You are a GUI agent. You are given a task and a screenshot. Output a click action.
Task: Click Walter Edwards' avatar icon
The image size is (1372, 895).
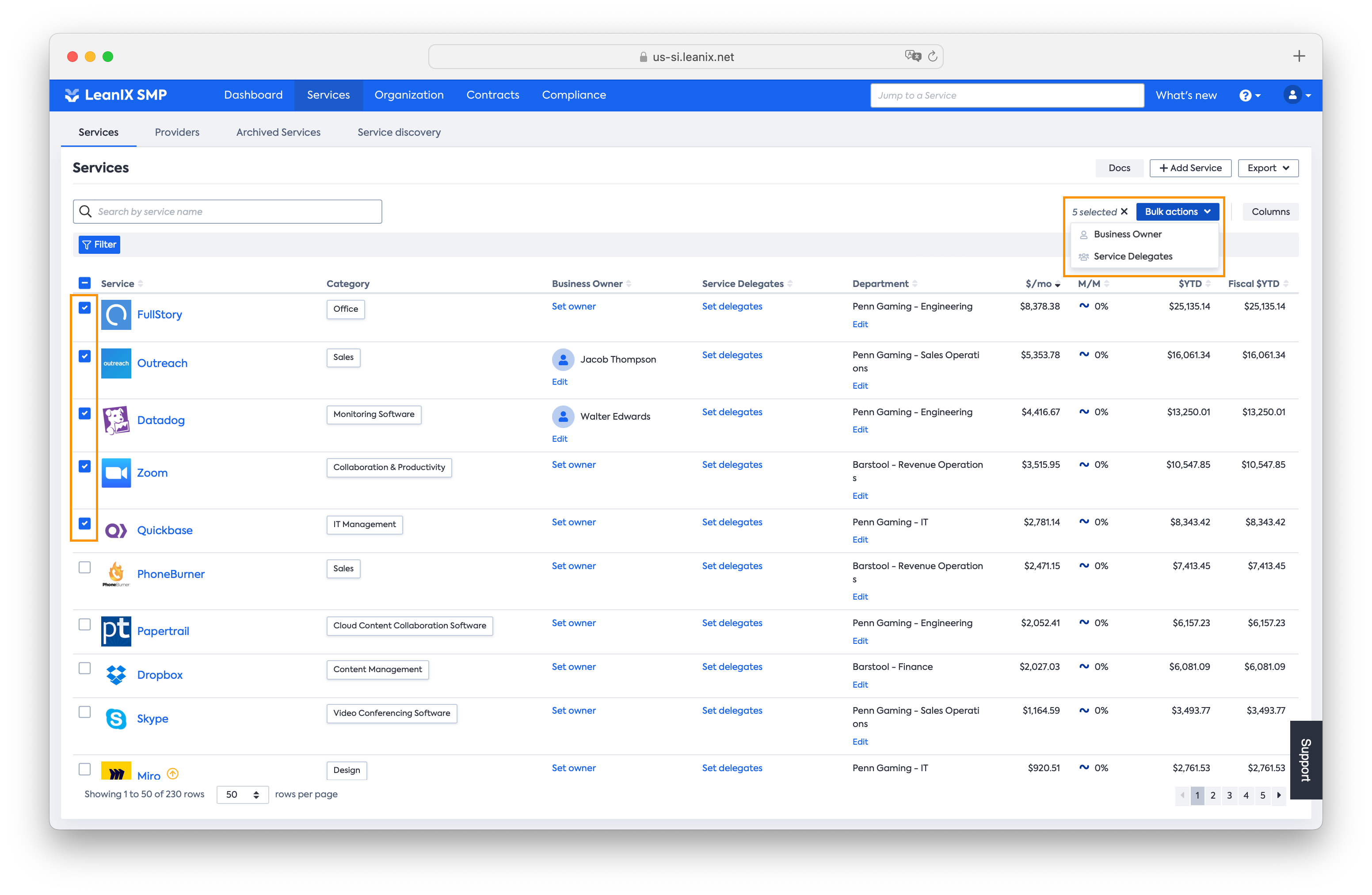563,417
